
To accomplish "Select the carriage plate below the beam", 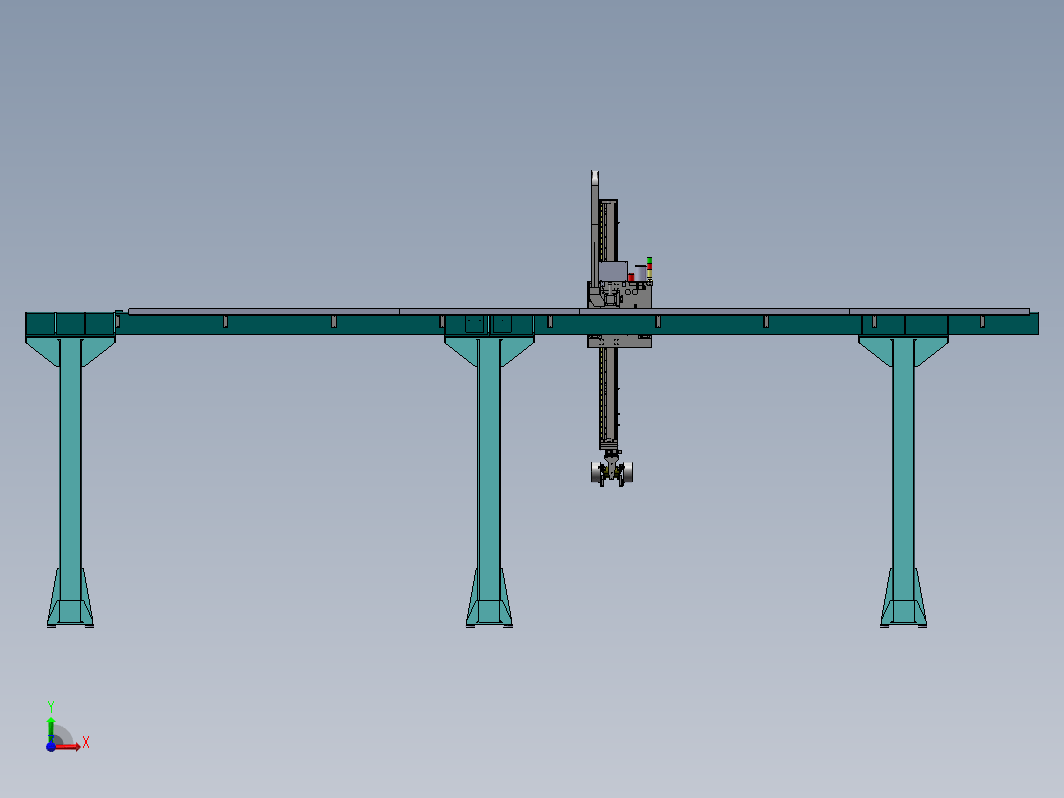I will [x=620, y=341].
